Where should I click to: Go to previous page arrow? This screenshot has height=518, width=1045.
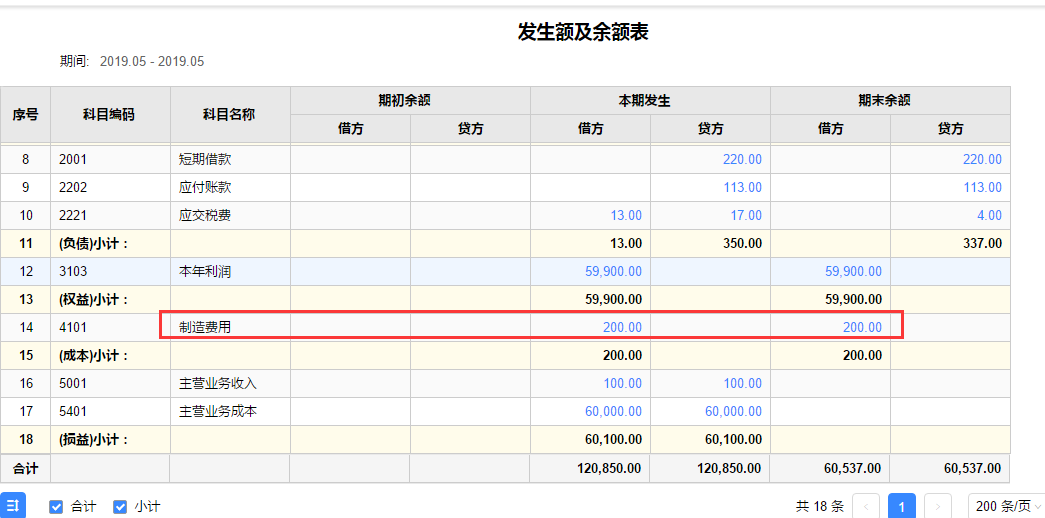click(866, 506)
